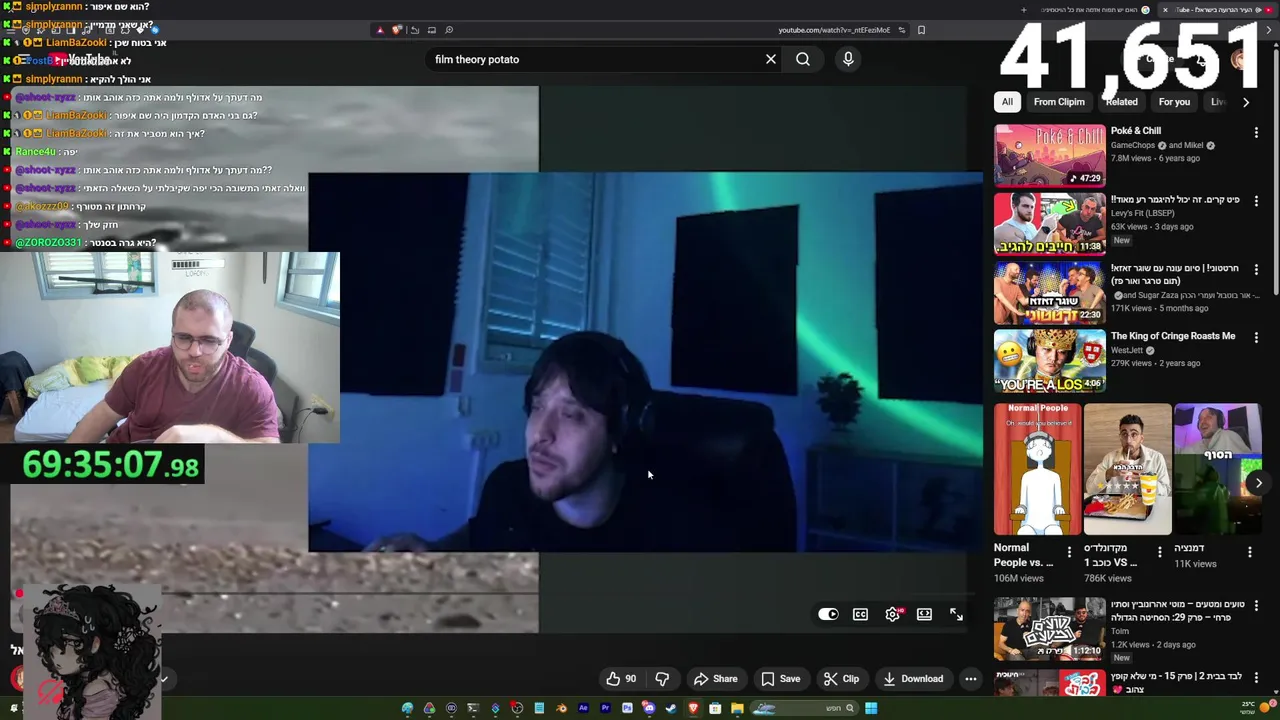
Task: Open Normal People vs. short
Action: click(x=1038, y=469)
